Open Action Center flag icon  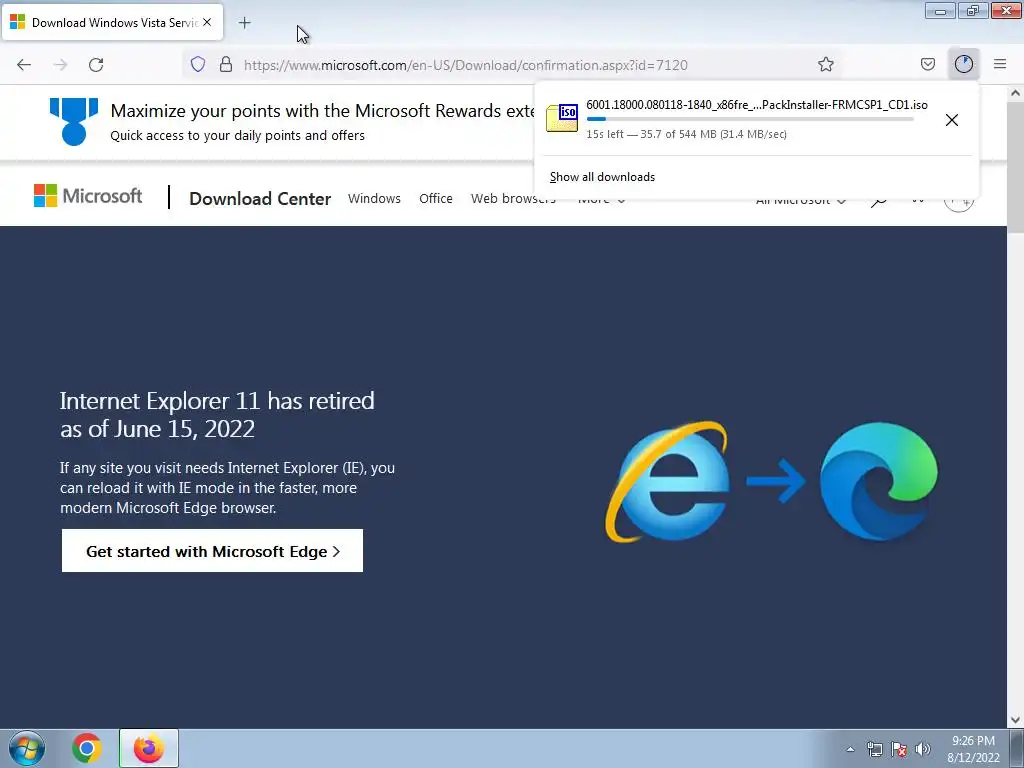pos(899,750)
